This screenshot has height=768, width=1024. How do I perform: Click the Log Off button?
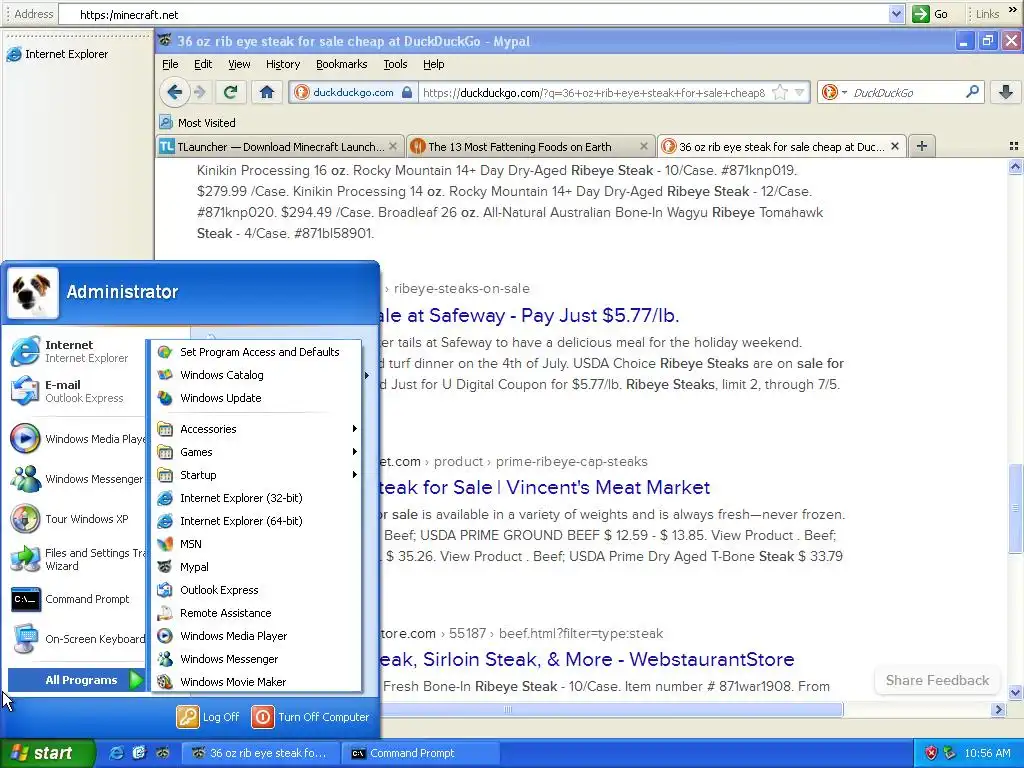(x=208, y=717)
